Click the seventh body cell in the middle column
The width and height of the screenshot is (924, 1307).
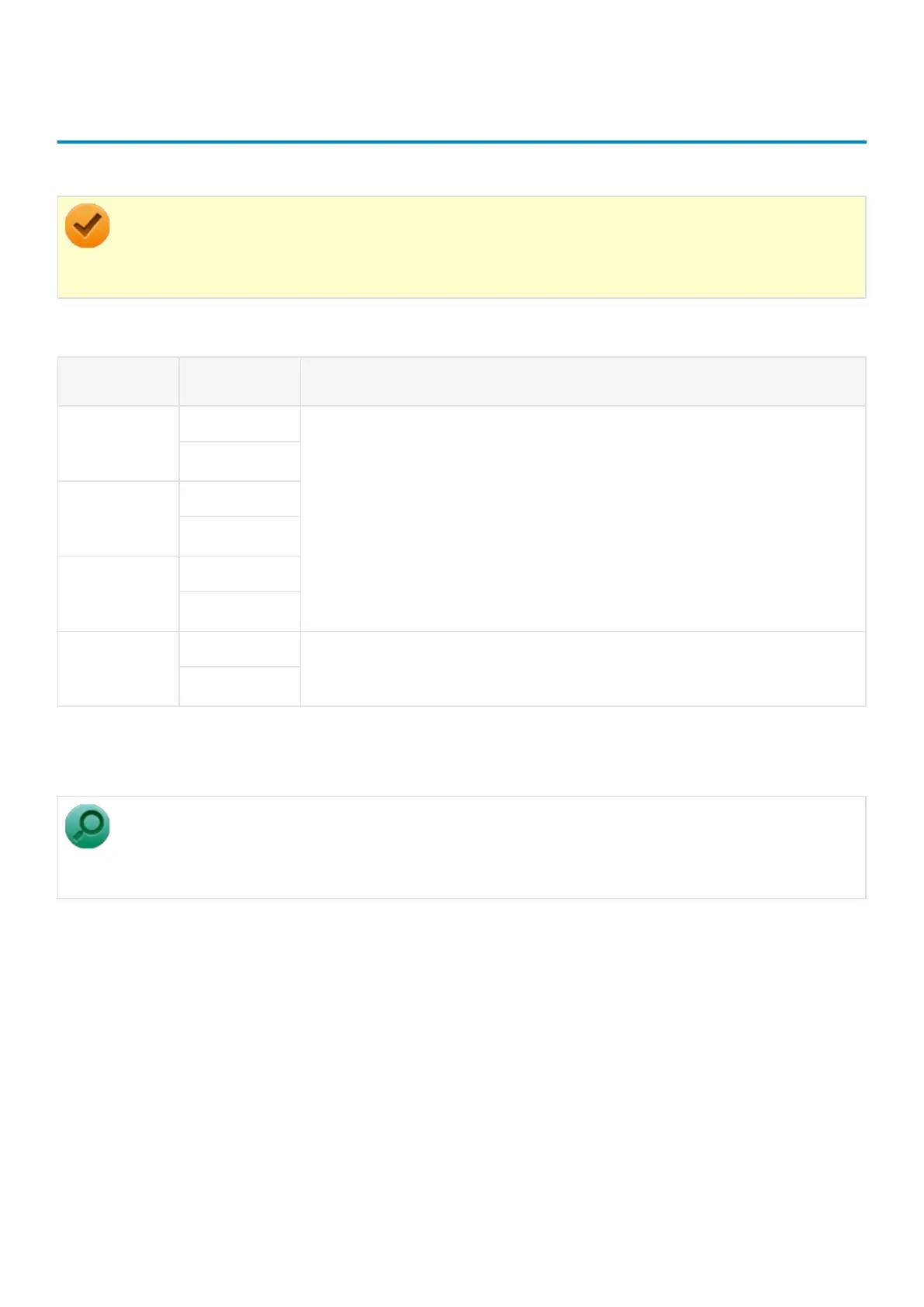(x=240, y=649)
